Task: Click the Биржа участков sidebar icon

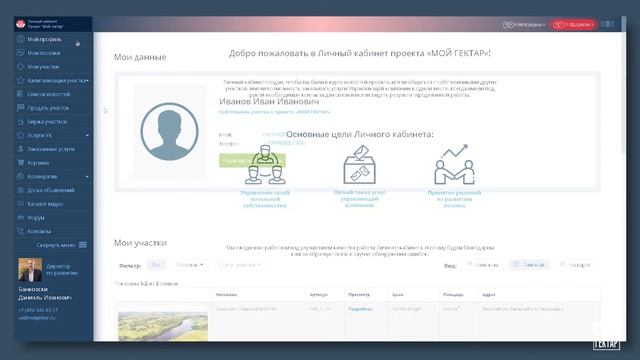Action: click(x=20, y=122)
